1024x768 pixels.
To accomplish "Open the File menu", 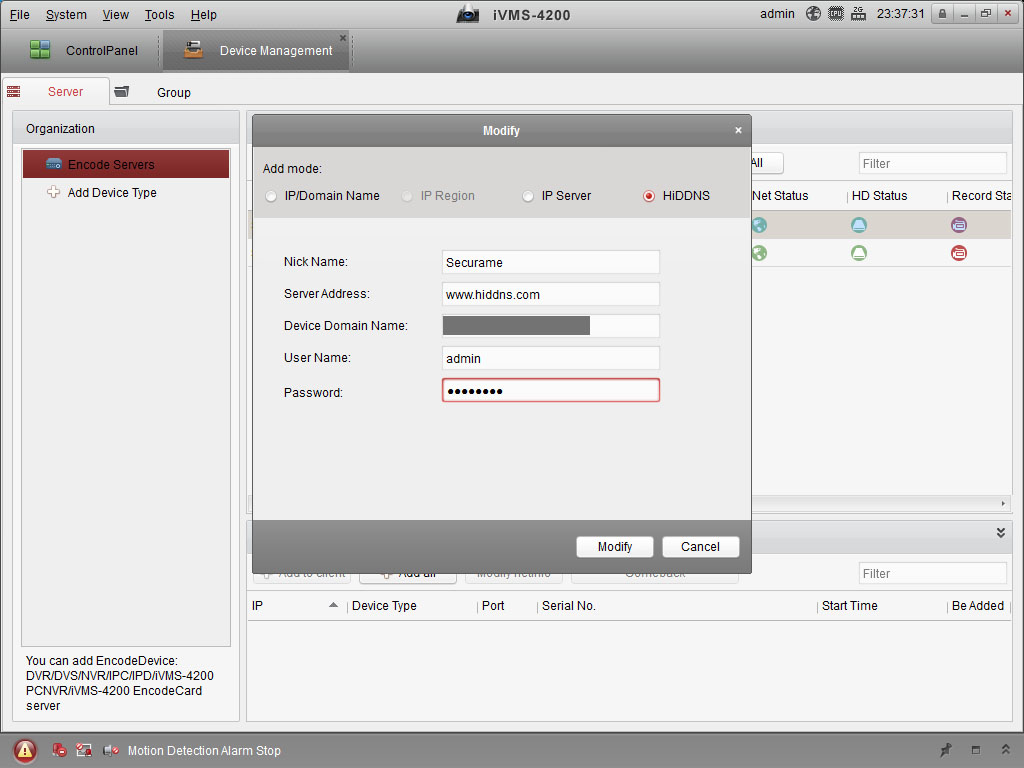I will (20, 14).
